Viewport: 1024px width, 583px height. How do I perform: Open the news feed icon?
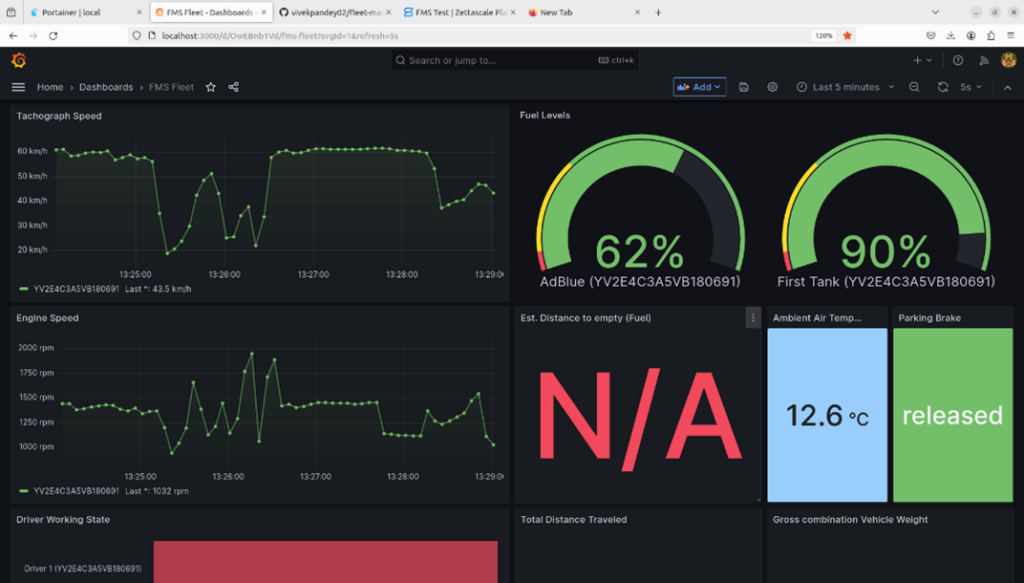(982, 60)
